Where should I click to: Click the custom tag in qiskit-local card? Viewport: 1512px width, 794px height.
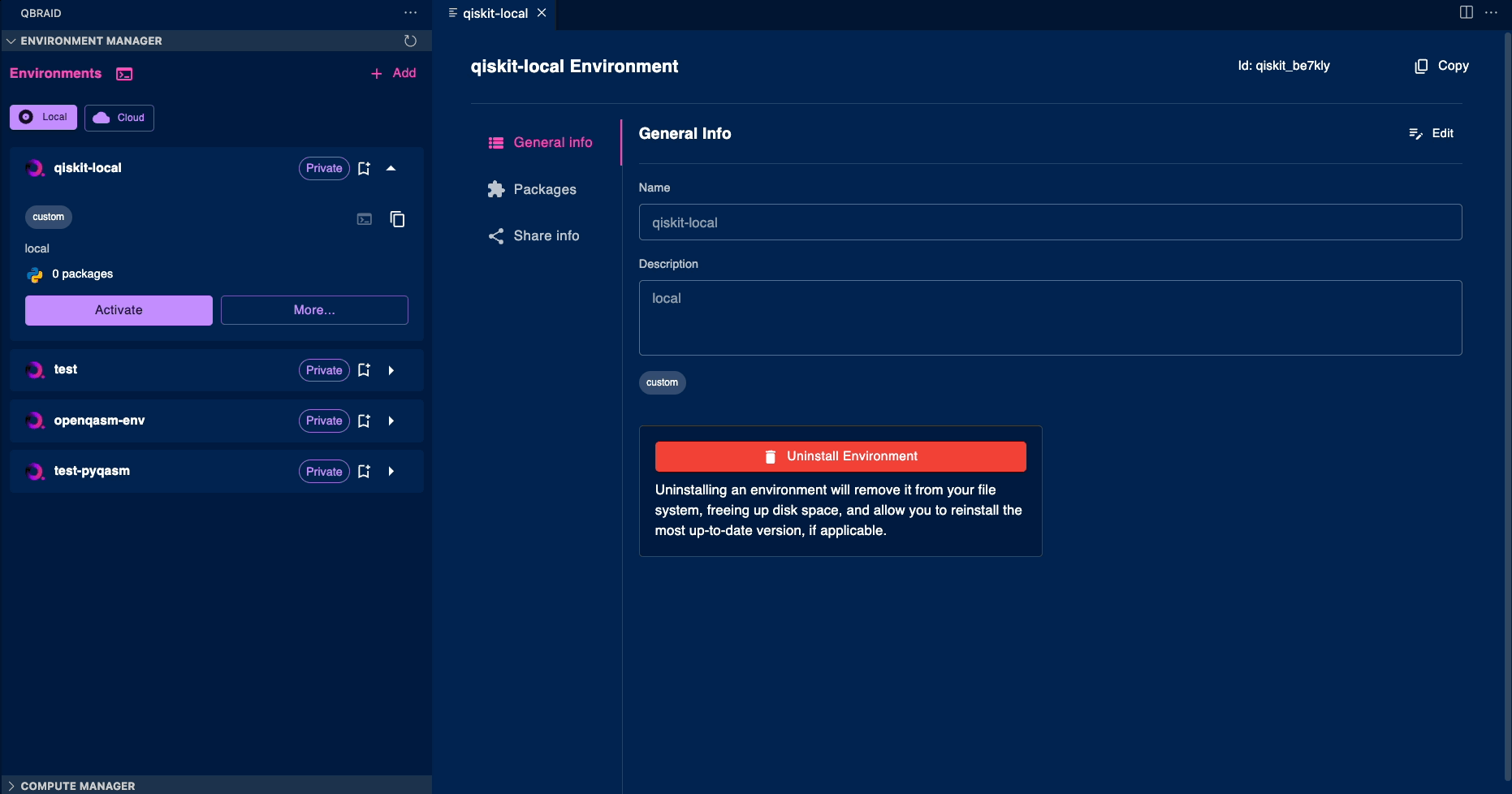pos(49,217)
